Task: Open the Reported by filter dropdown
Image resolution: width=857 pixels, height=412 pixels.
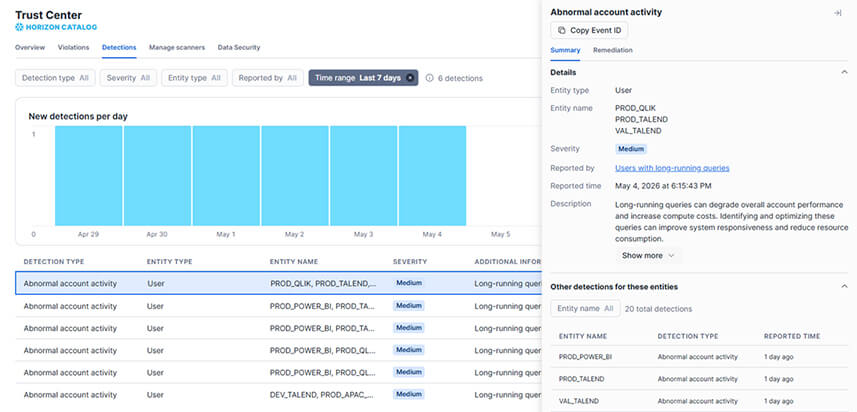Action: tap(268, 78)
